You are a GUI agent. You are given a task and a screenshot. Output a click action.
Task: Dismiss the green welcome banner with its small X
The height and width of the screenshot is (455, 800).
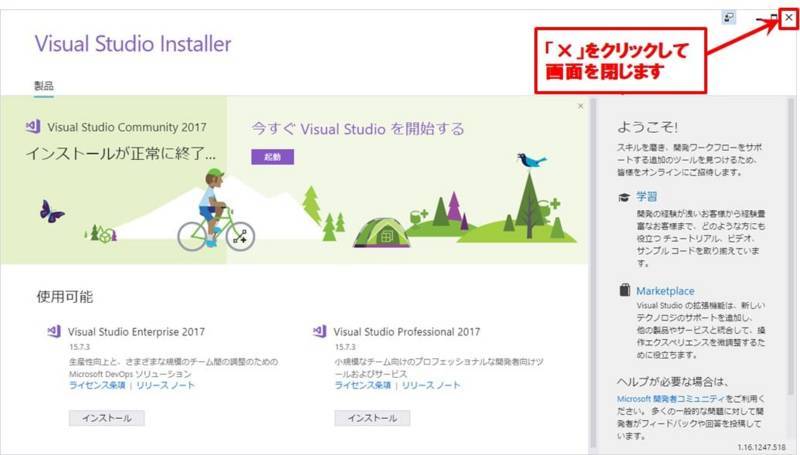(x=580, y=106)
